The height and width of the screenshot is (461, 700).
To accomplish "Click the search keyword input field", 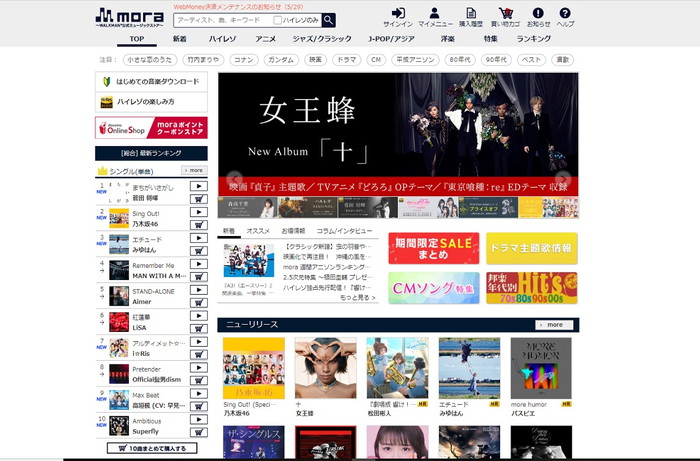I will click(223, 20).
